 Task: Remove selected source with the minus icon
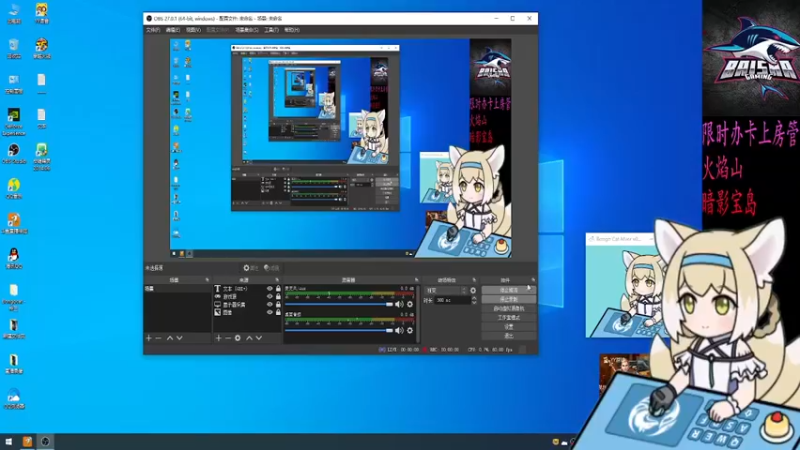tap(228, 338)
